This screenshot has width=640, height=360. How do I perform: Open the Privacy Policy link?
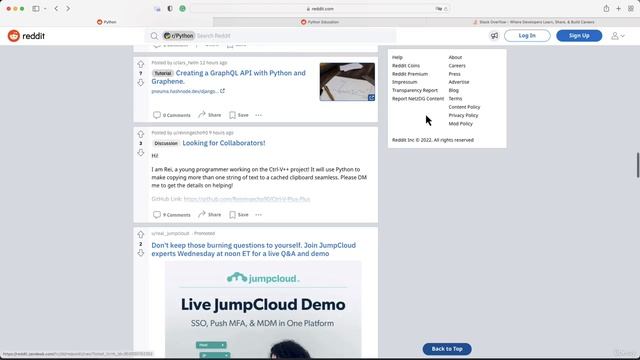463,116
